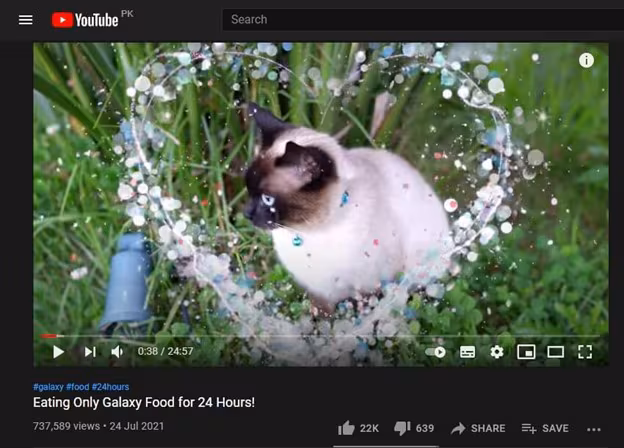Open the #galaxy hashtag link
Image resolution: width=624 pixels, height=448 pixels.
coord(48,387)
